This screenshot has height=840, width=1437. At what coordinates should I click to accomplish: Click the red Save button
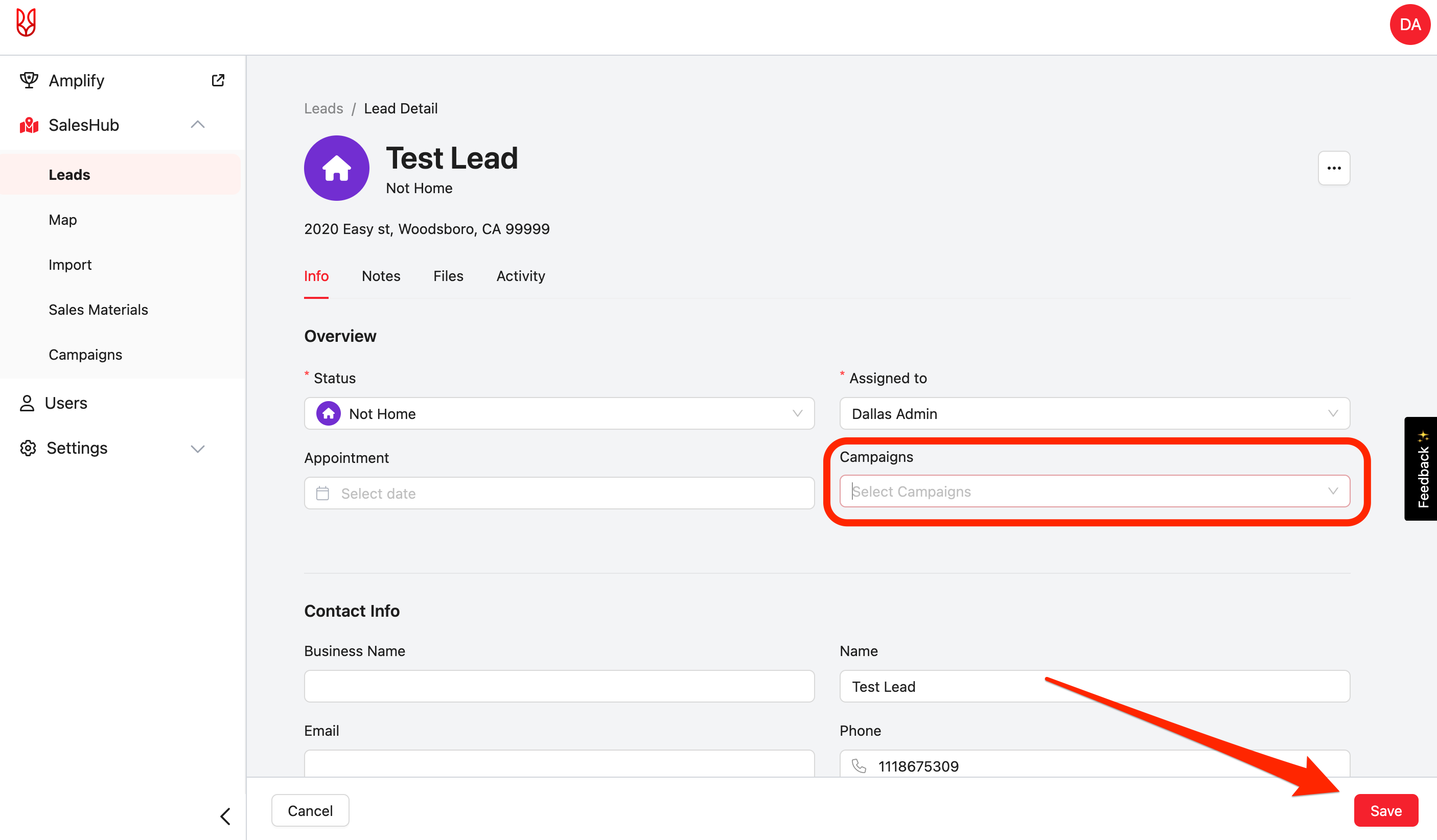1385,810
